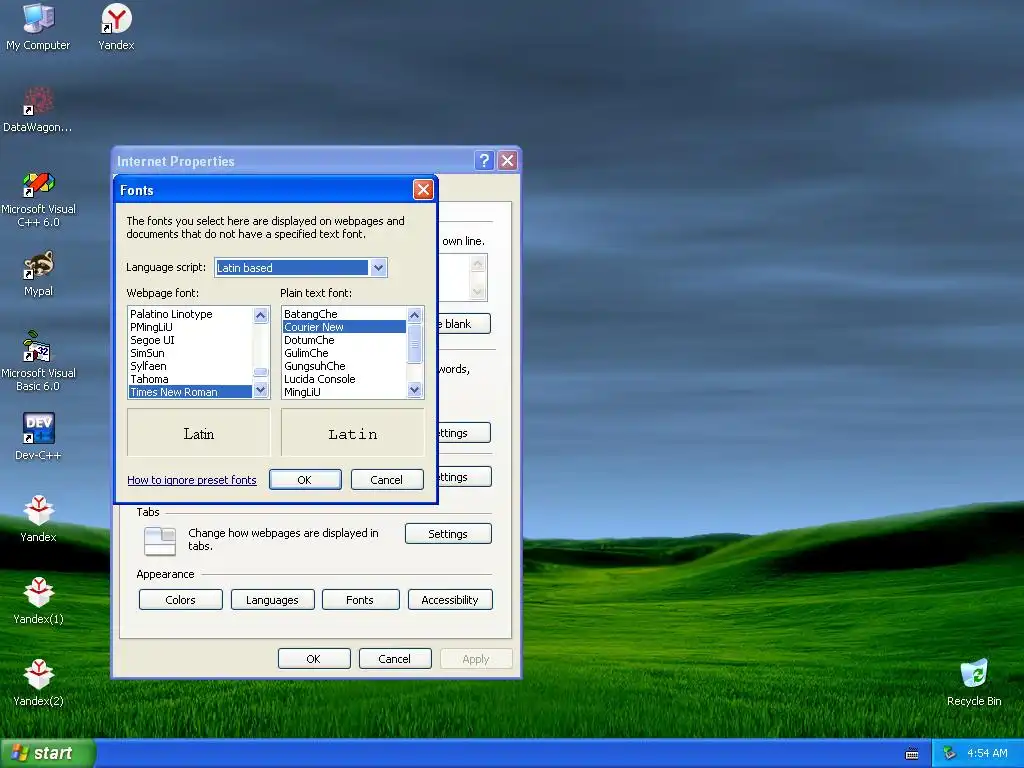Select DotumChe plain text font

(x=344, y=340)
